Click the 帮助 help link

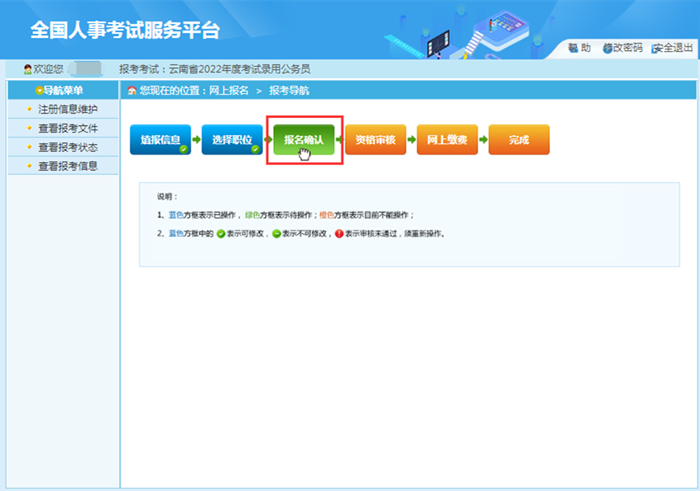580,47
